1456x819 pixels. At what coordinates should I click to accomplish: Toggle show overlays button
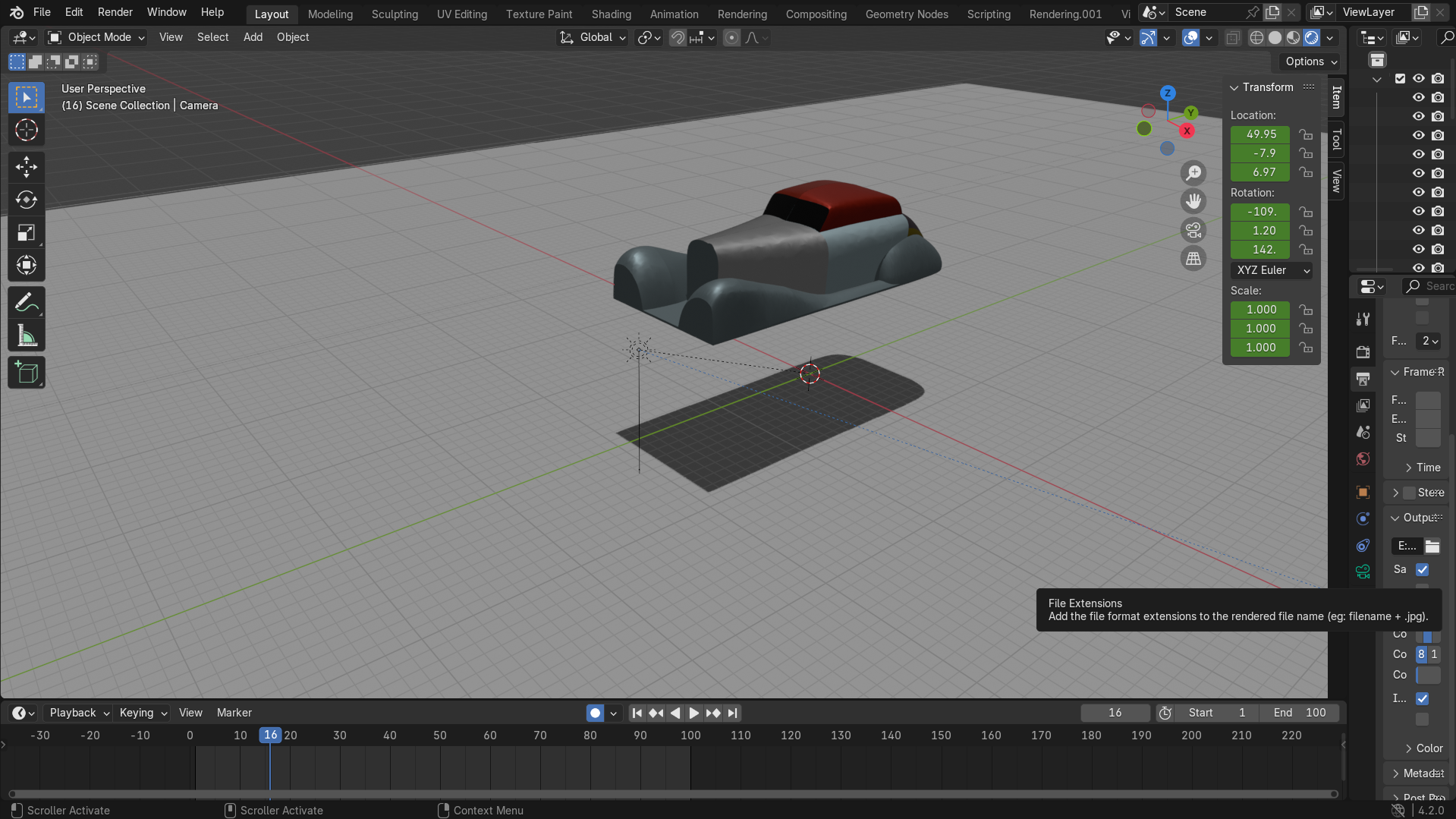tap(1191, 37)
